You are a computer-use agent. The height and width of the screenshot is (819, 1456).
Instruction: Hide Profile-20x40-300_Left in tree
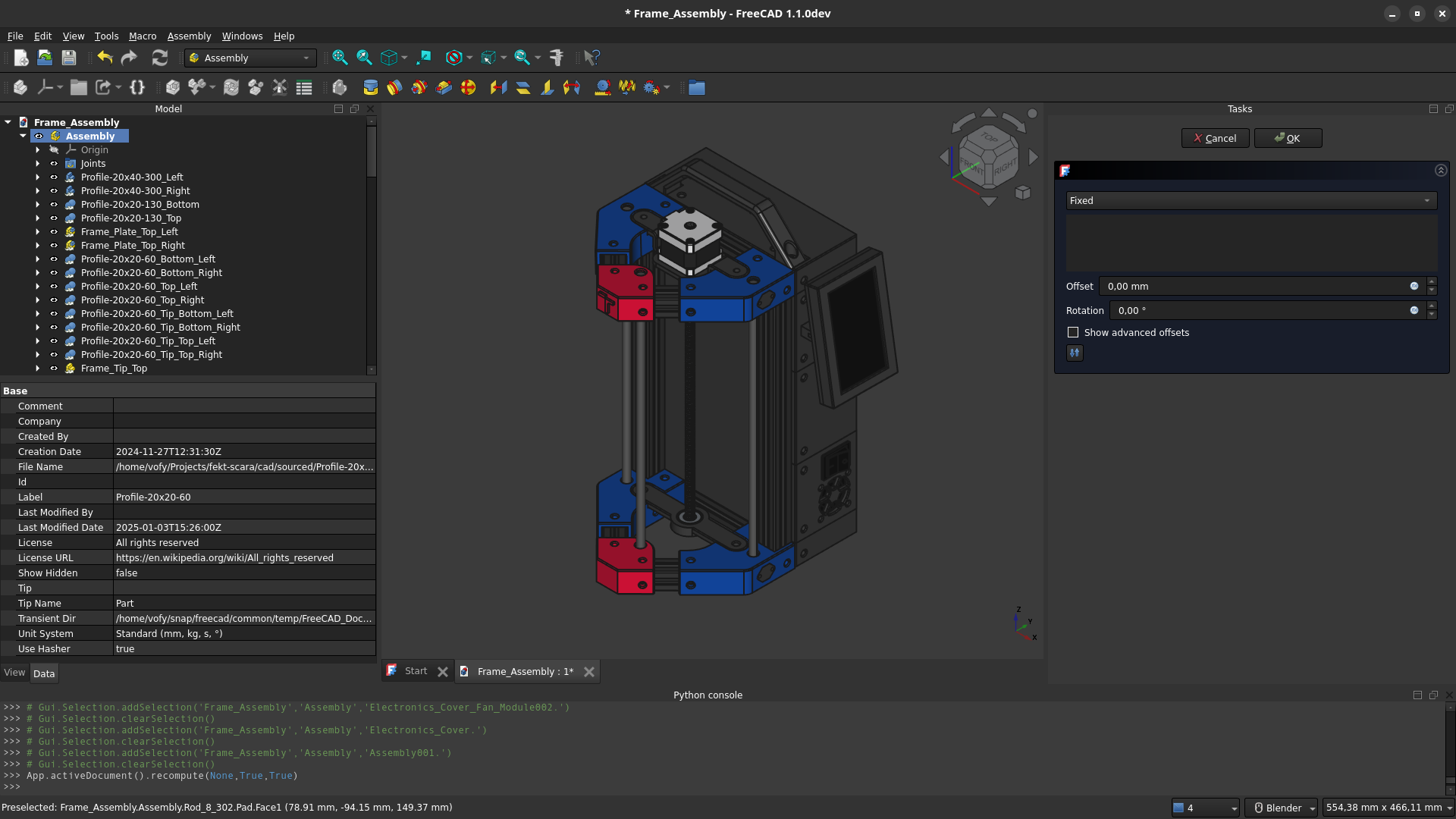[x=54, y=177]
